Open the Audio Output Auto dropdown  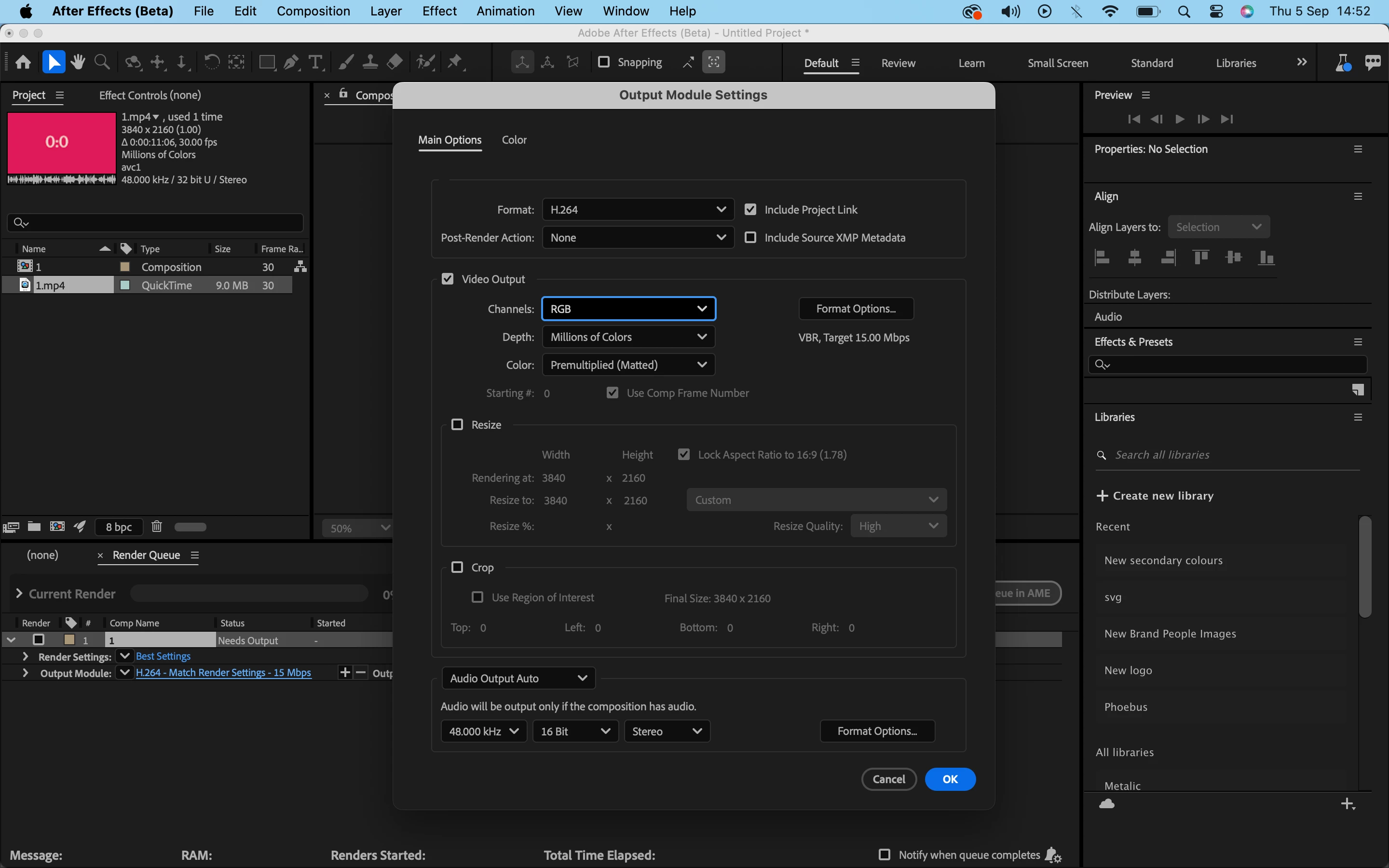click(517, 678)
